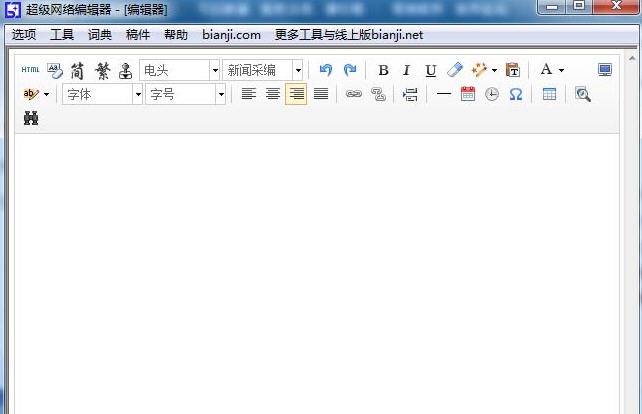Screen dimensions: 642x414
Task: Remove hyperlink with broken chain icon
Action: (378, 94)
